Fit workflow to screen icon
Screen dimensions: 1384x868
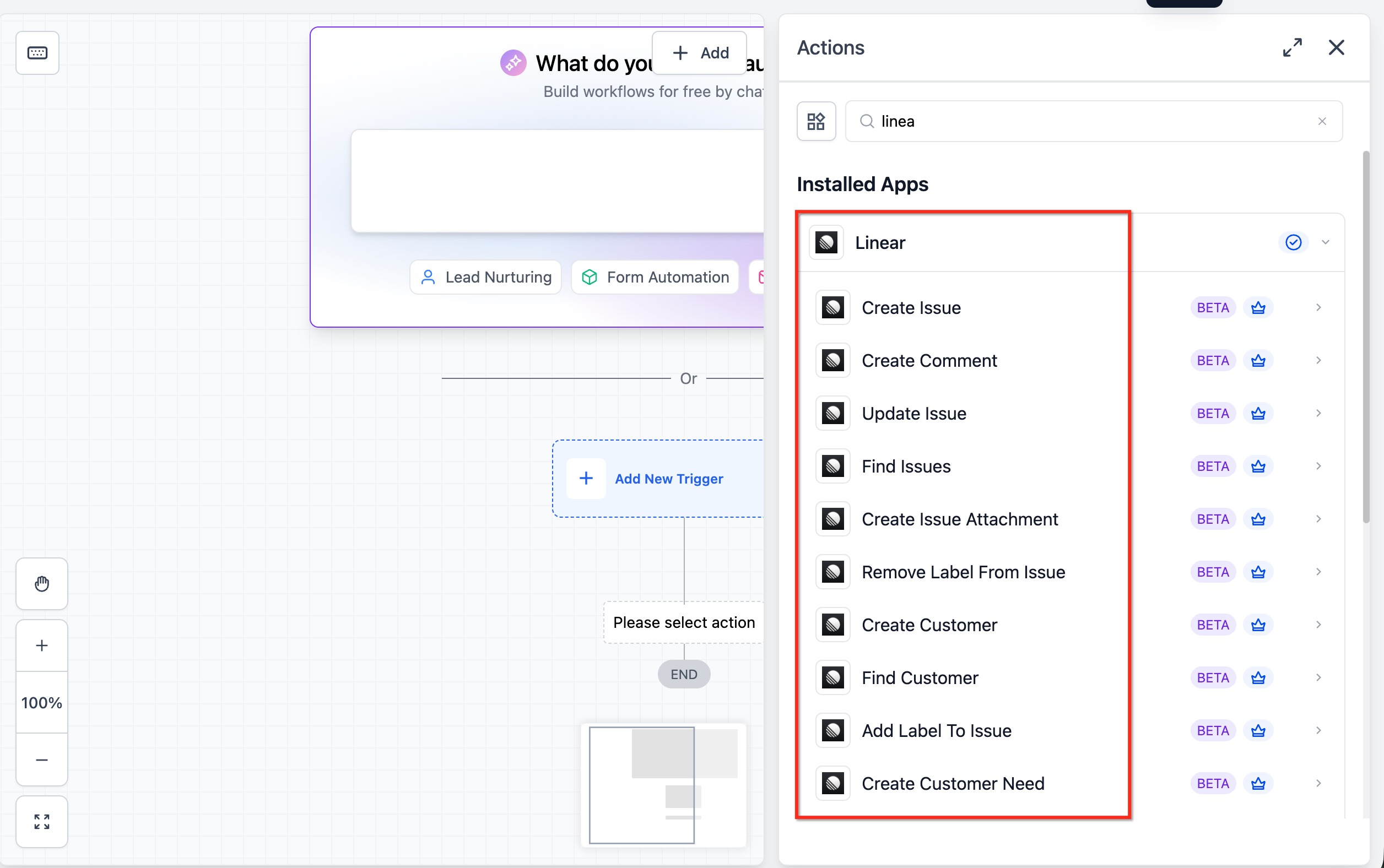(x=42, y=822)
